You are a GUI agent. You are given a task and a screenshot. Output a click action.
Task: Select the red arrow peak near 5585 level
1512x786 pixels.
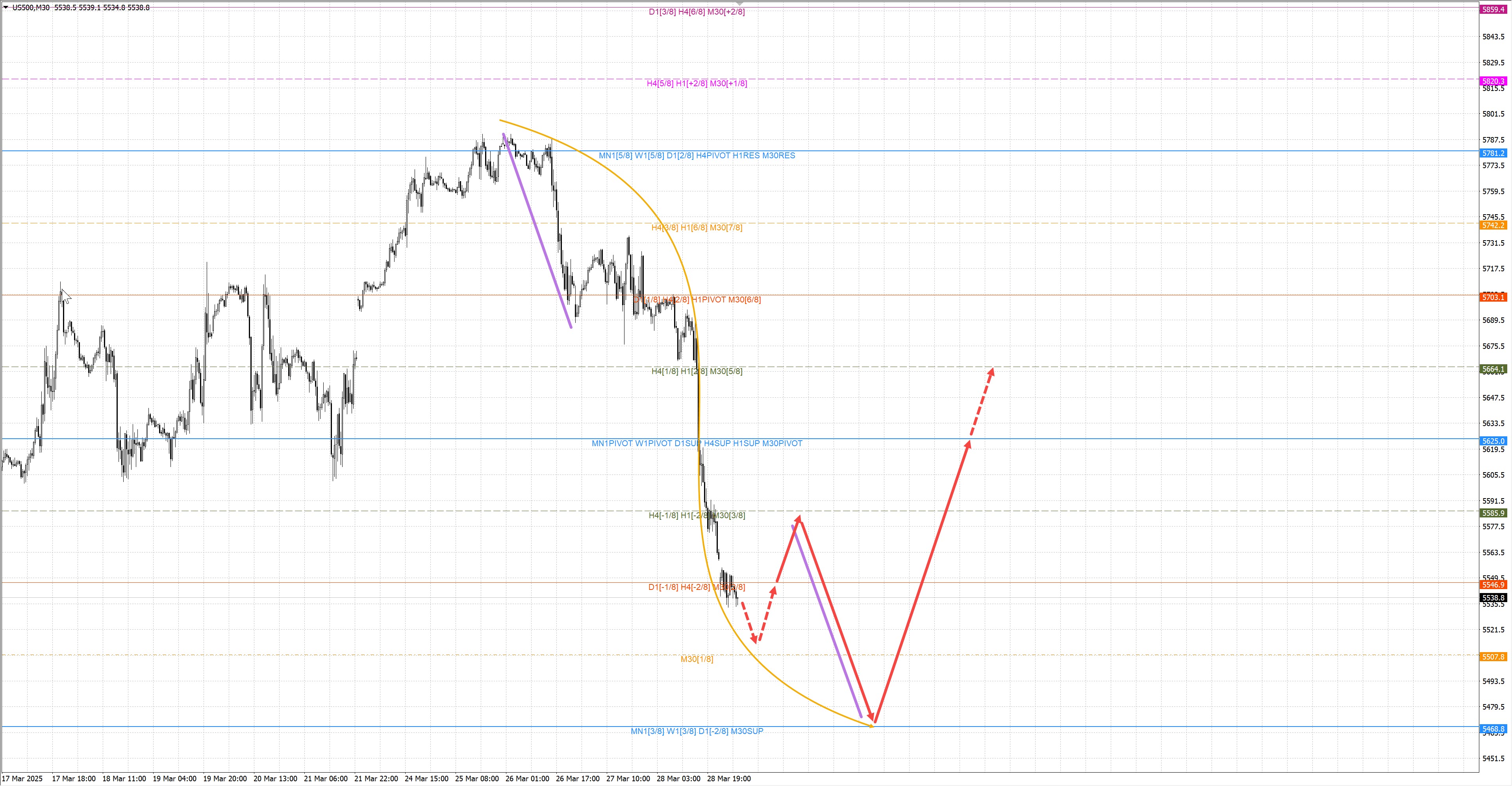coord(799,518)
